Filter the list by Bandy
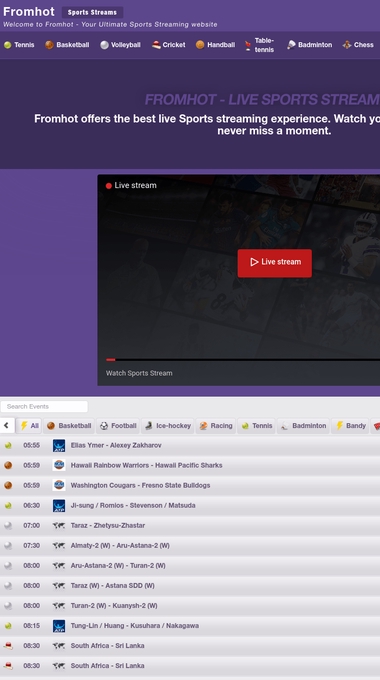The height and width of the screenshot is (680, 380). (351, 426)
